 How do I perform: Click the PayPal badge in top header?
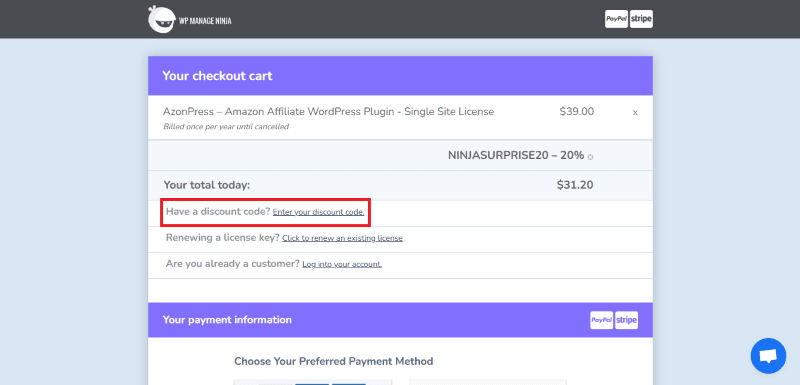pyautogui.click(x=616, y=19)
